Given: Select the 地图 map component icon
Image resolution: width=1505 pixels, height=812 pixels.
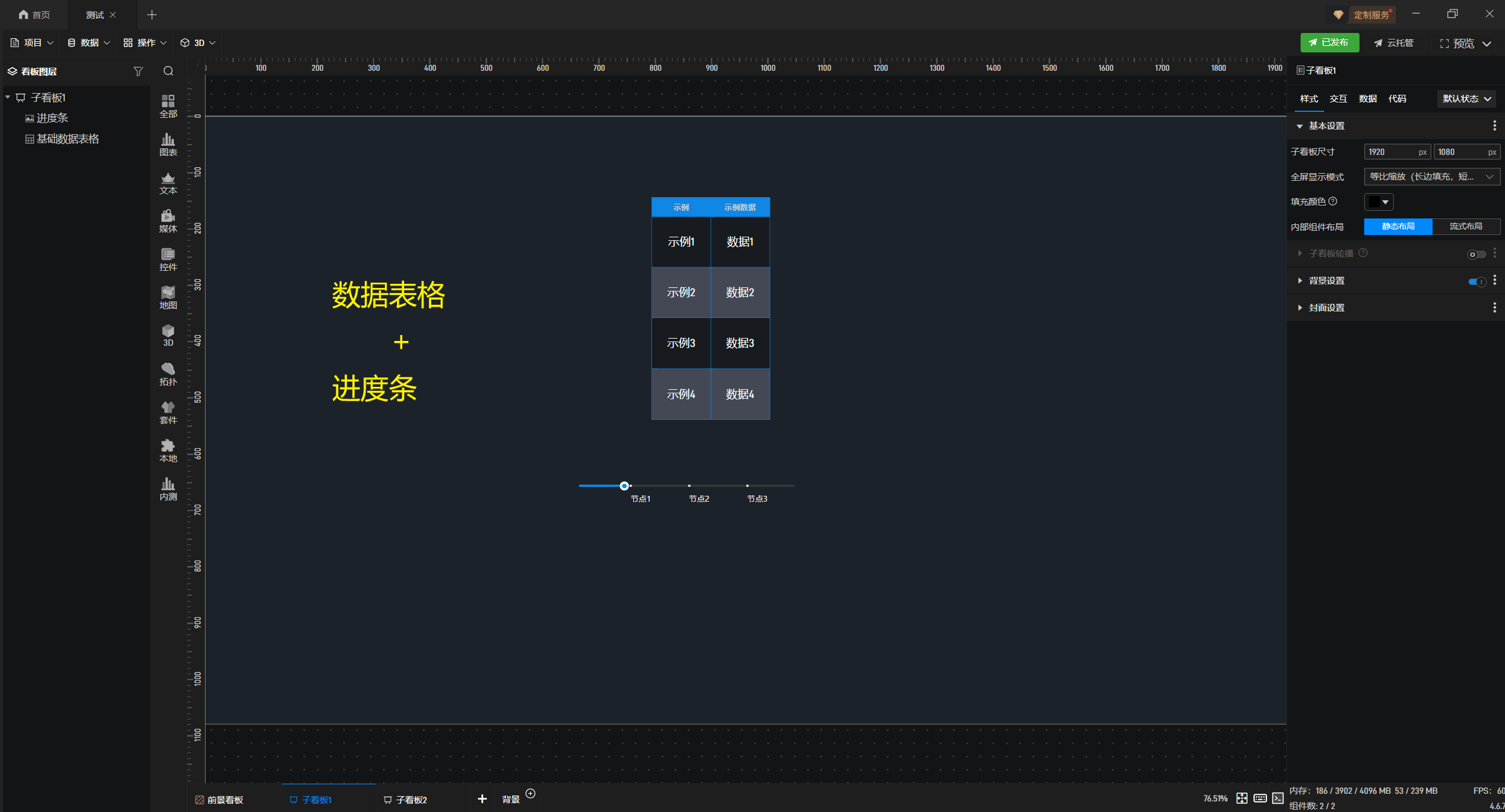Looking at the screenshot, I should point(168,297).
